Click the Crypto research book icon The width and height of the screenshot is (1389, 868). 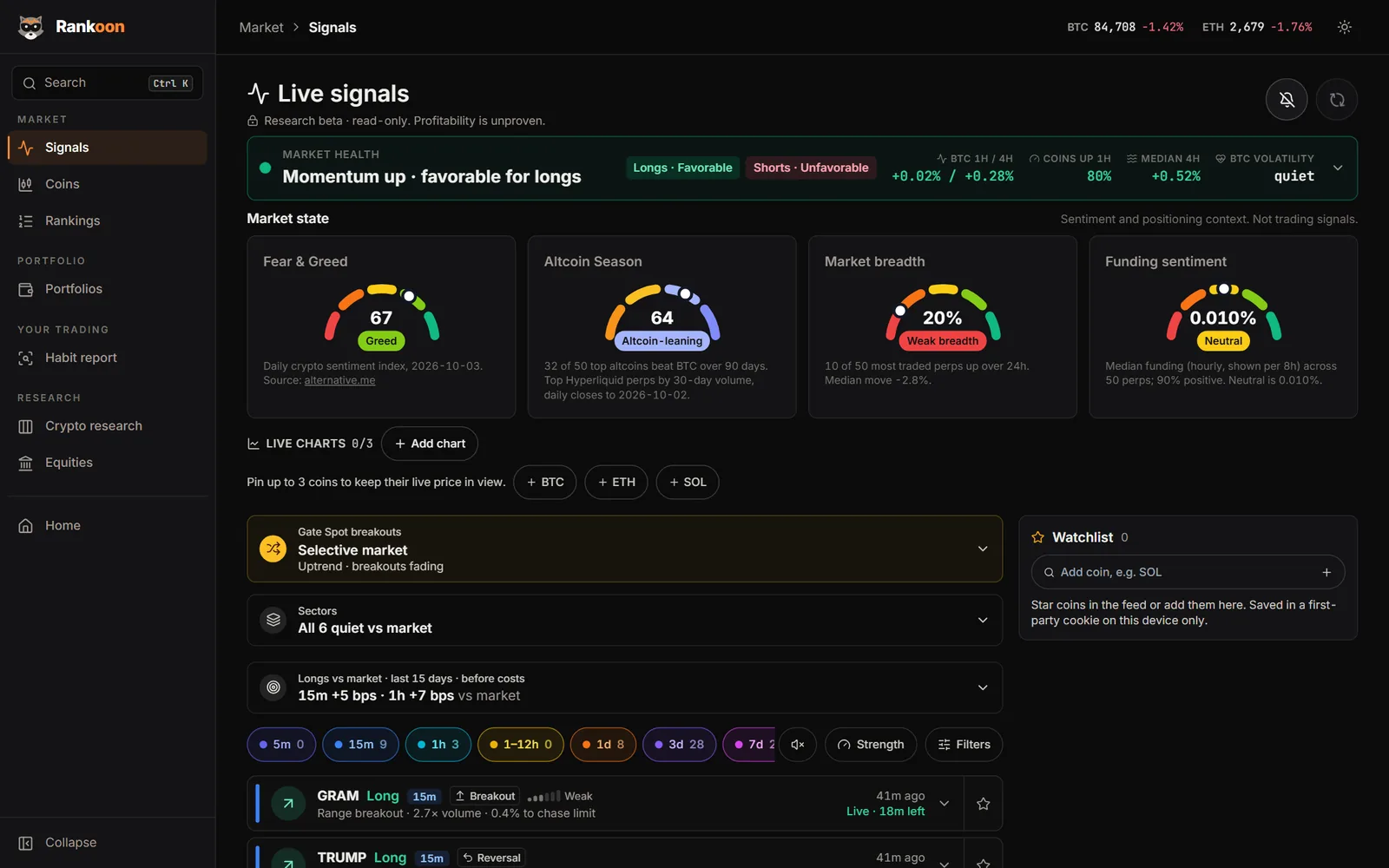point(26,426)
